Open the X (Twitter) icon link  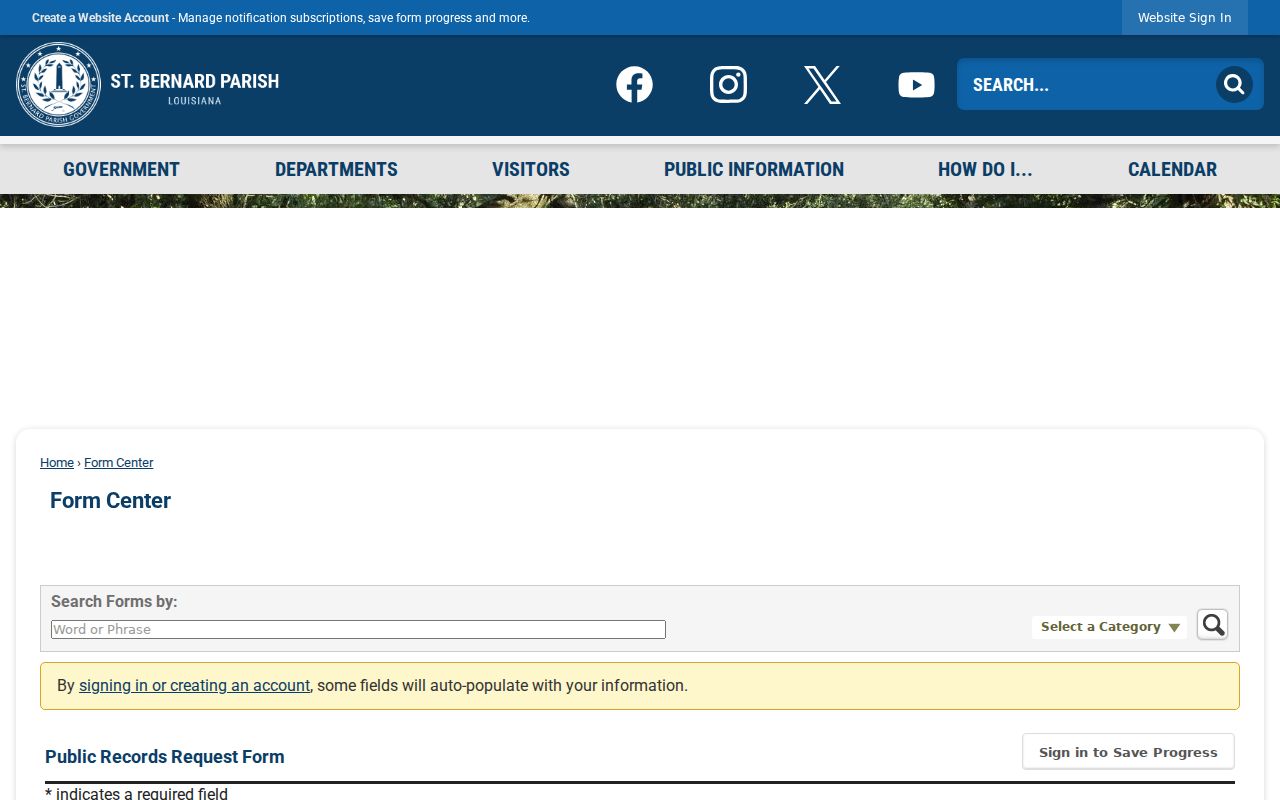pos(822,85)
